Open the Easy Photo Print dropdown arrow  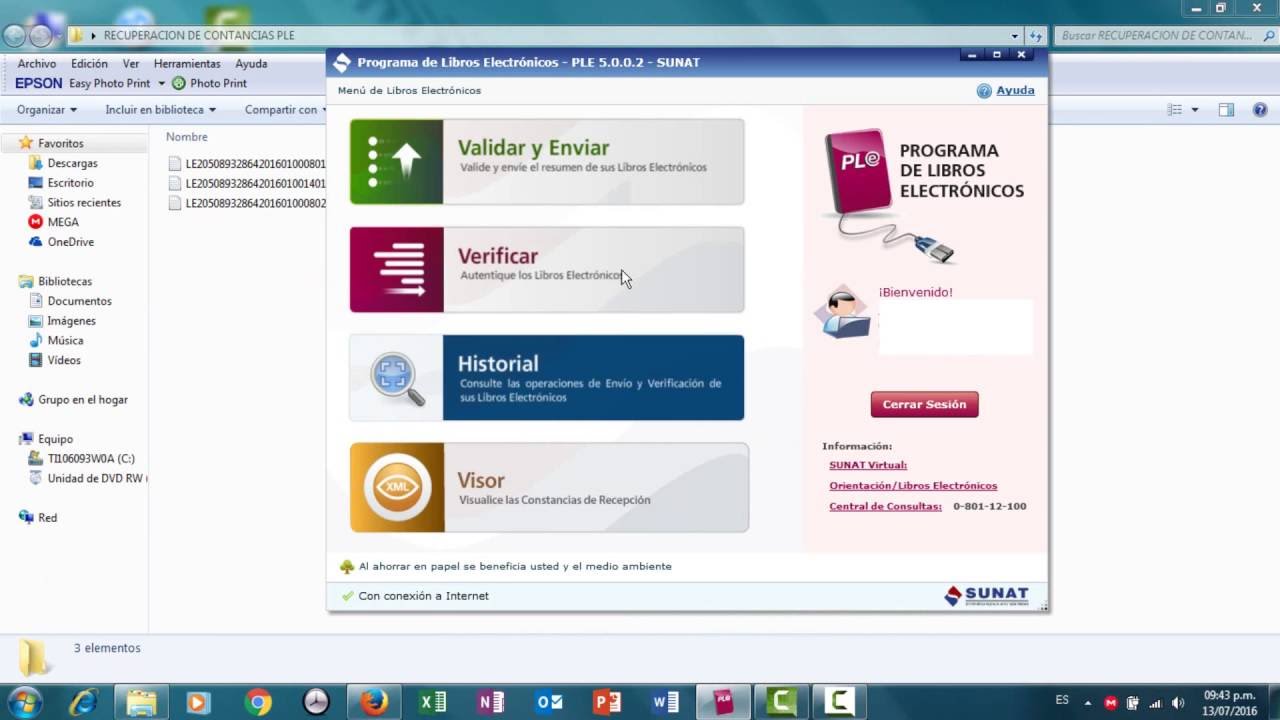[x=162, y=84]
